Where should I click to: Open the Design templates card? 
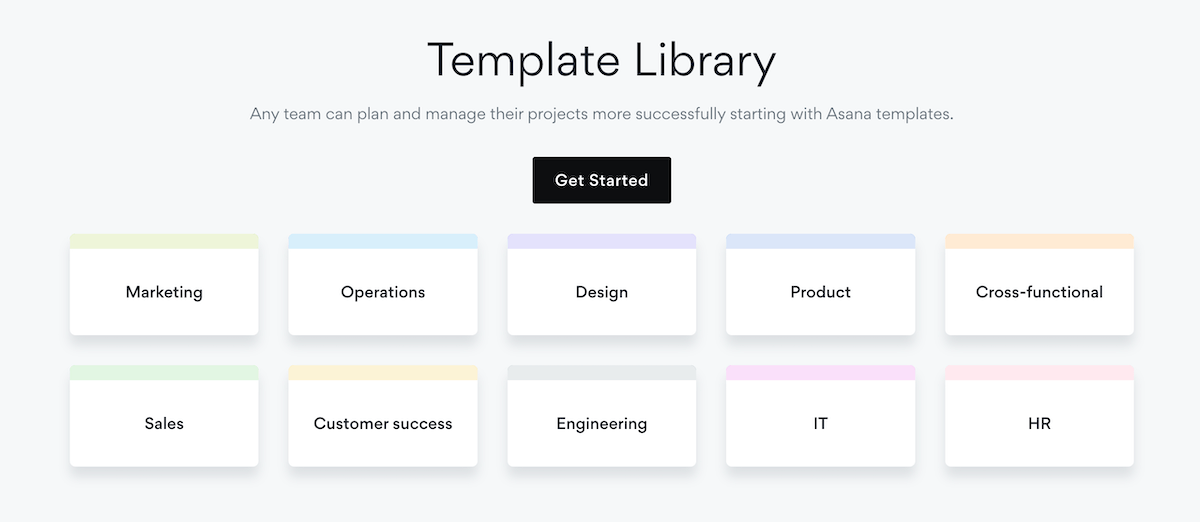[x=601, y=292]
